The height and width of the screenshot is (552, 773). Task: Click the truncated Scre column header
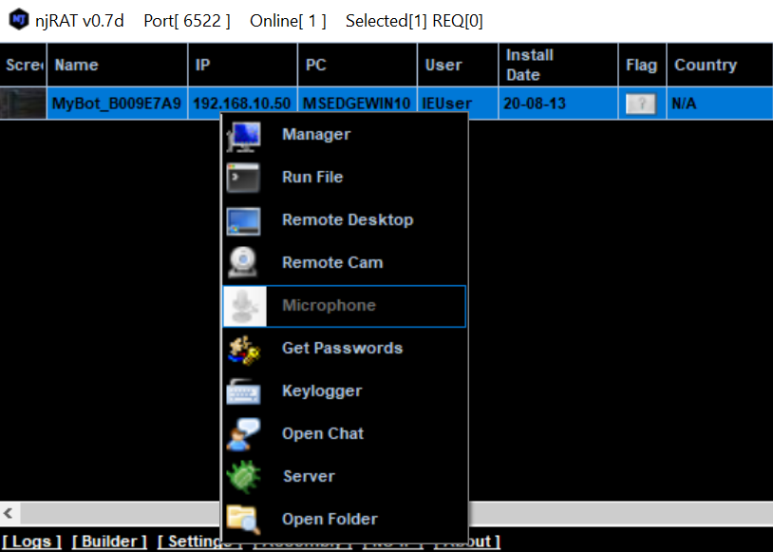(x=23, y=65)
